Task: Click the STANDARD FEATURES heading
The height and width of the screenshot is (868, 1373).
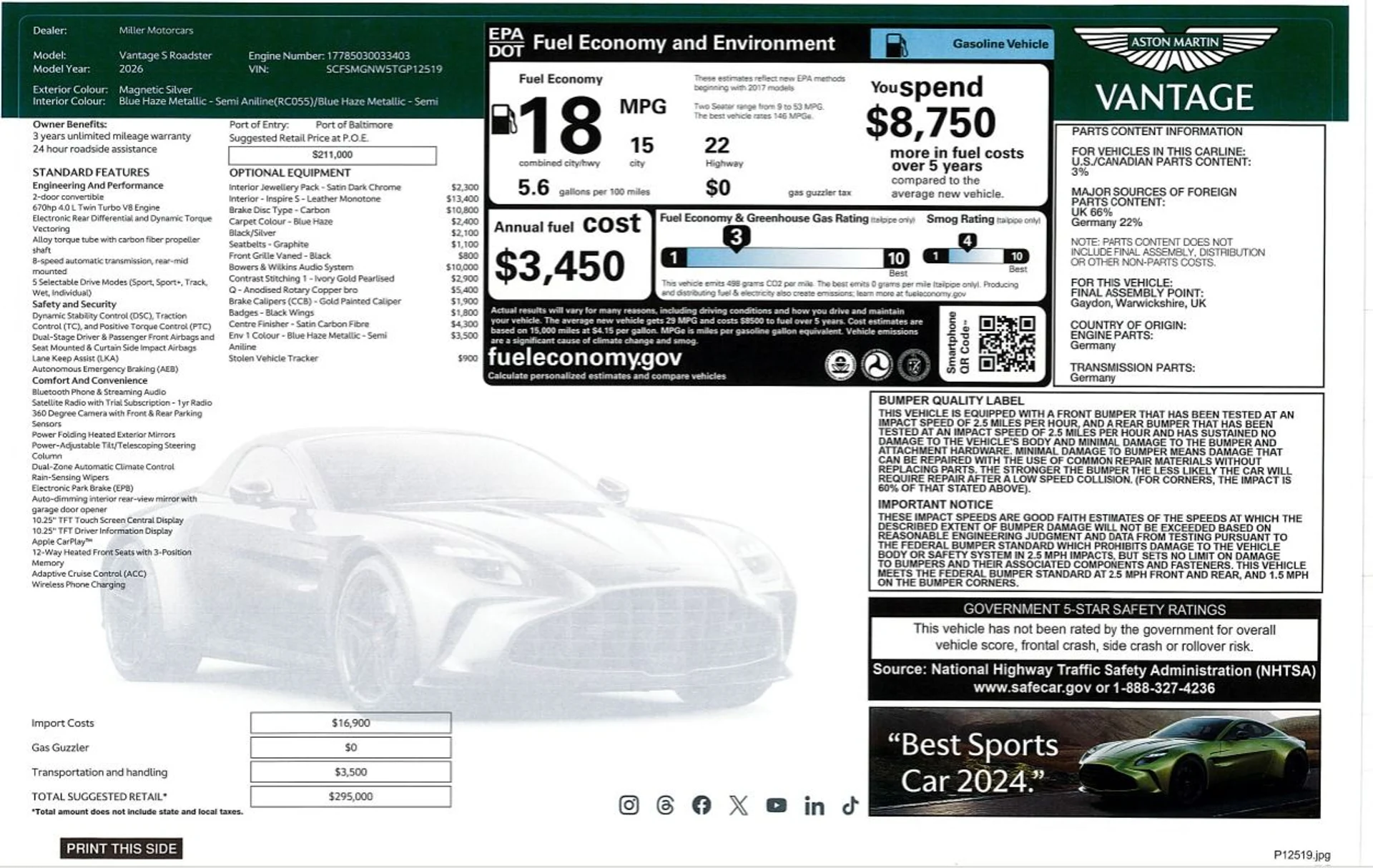Action: [x=91, y=172]
